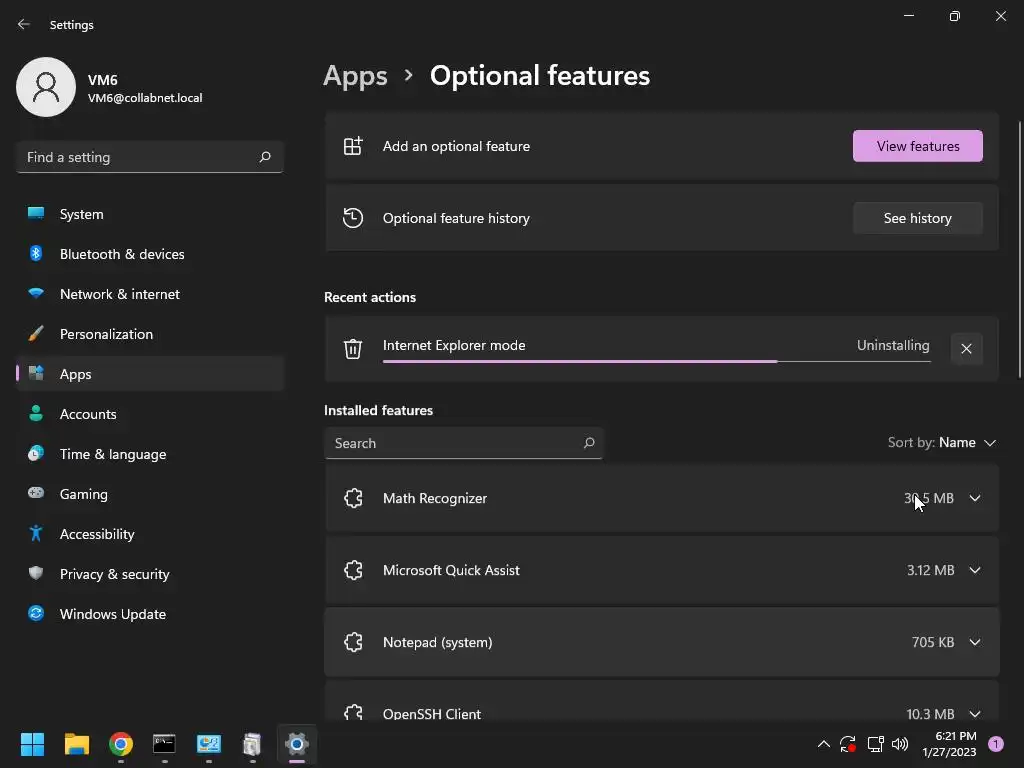Click the Apps breadcrumb link

pyautogui.click(x=355, y=76)
